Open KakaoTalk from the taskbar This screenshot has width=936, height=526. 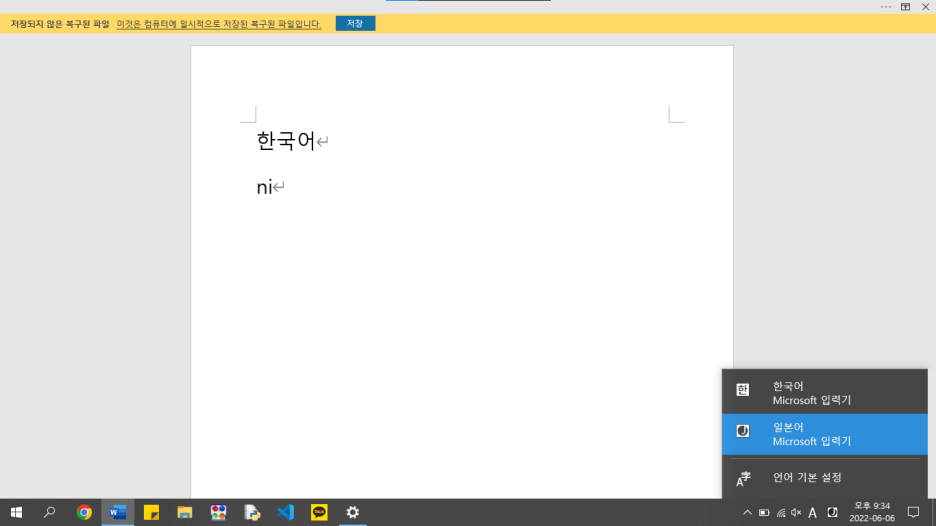pyautogui.click(x=319, y=512)
